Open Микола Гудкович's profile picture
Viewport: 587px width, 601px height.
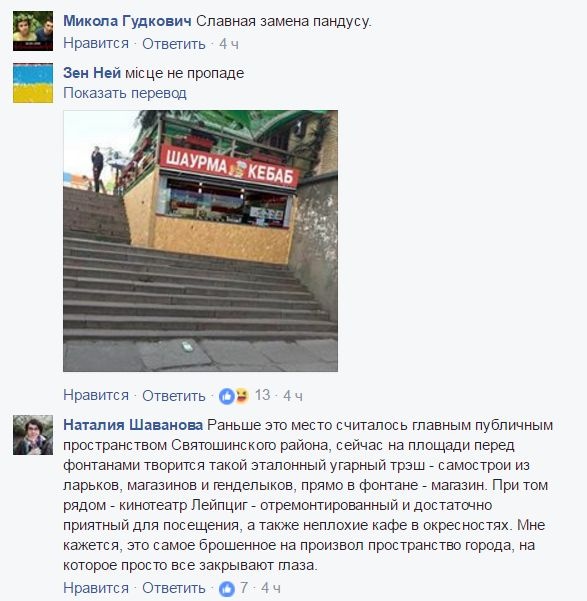pos(33,31)
